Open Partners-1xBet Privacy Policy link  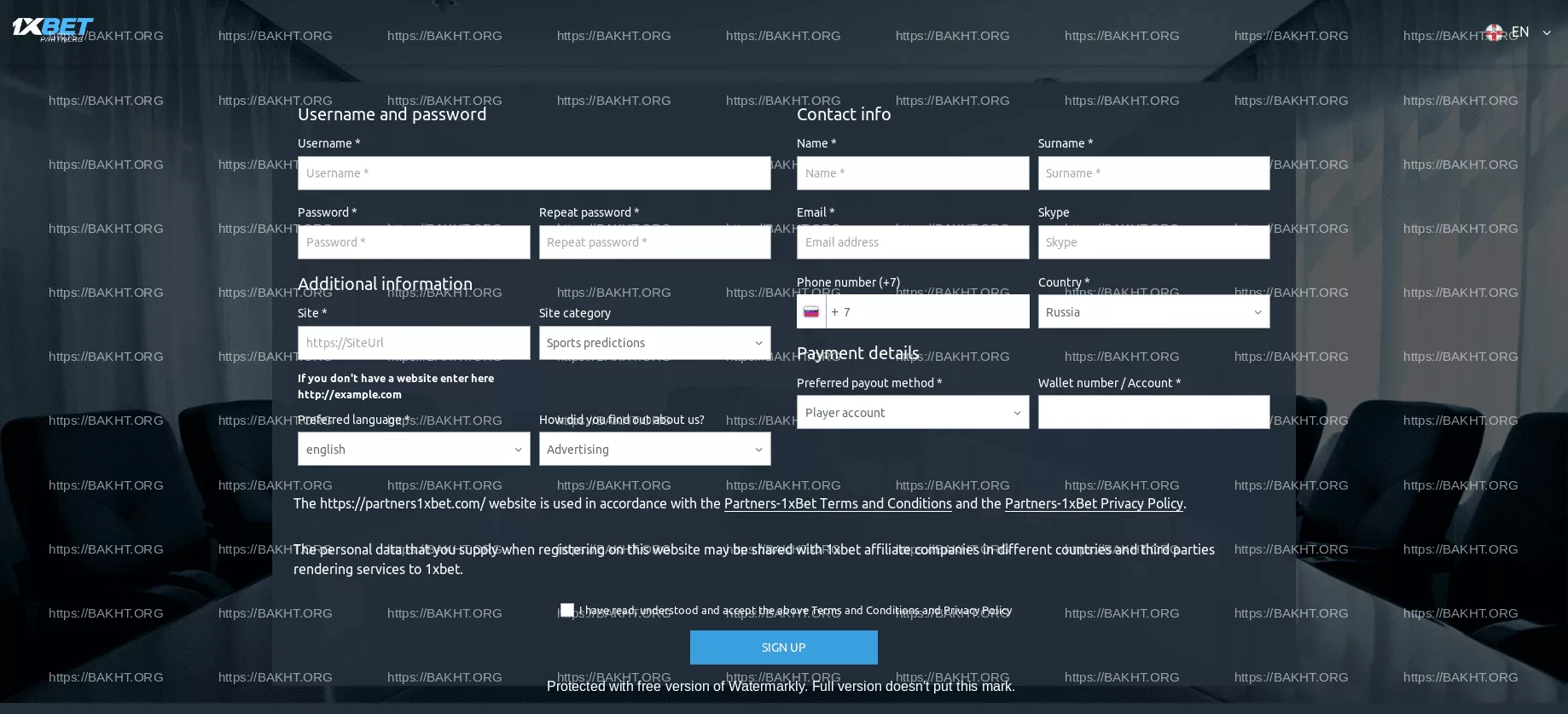pyautogui.click(x=1094, y=503)
